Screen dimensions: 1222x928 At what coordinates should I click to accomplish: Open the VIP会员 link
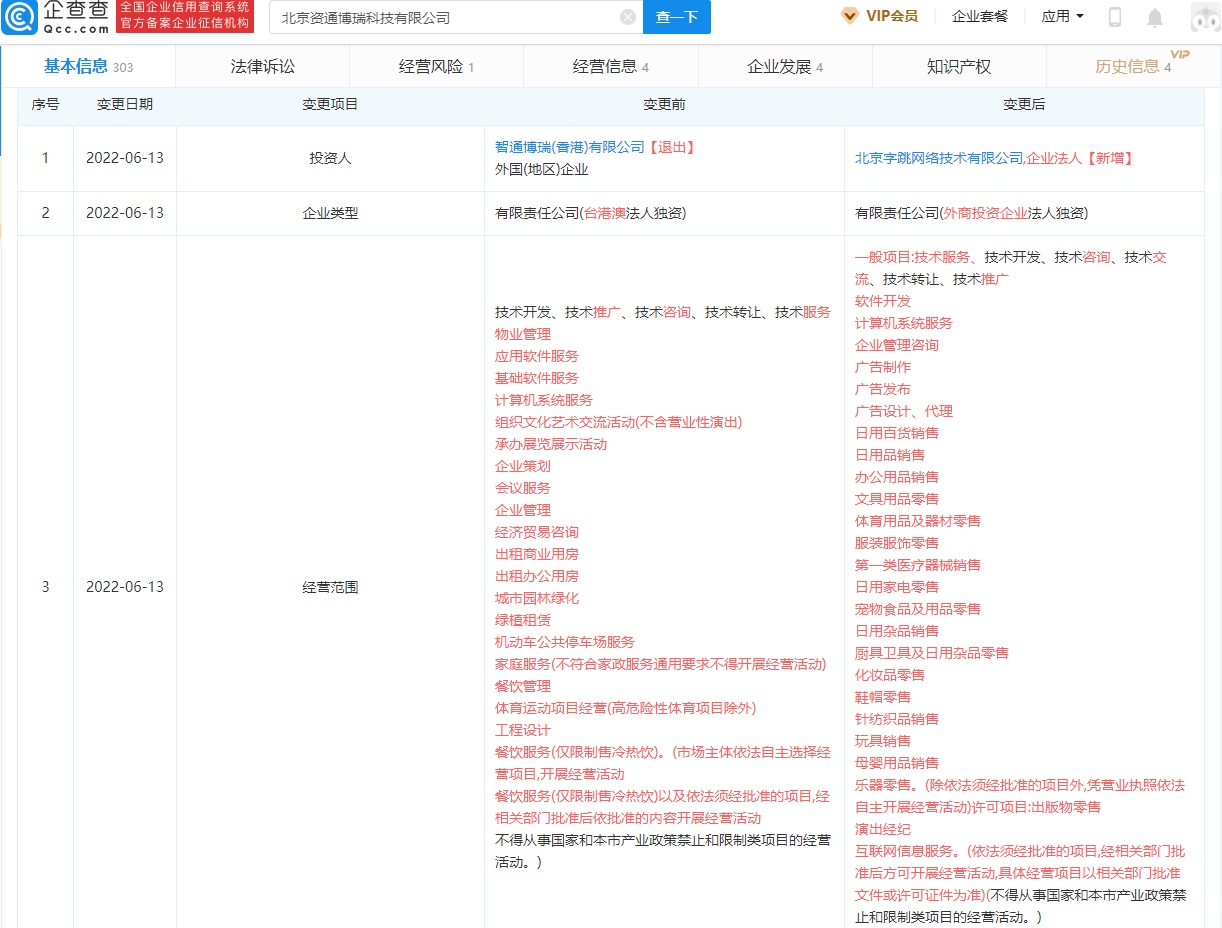click(x=892, y=16)
